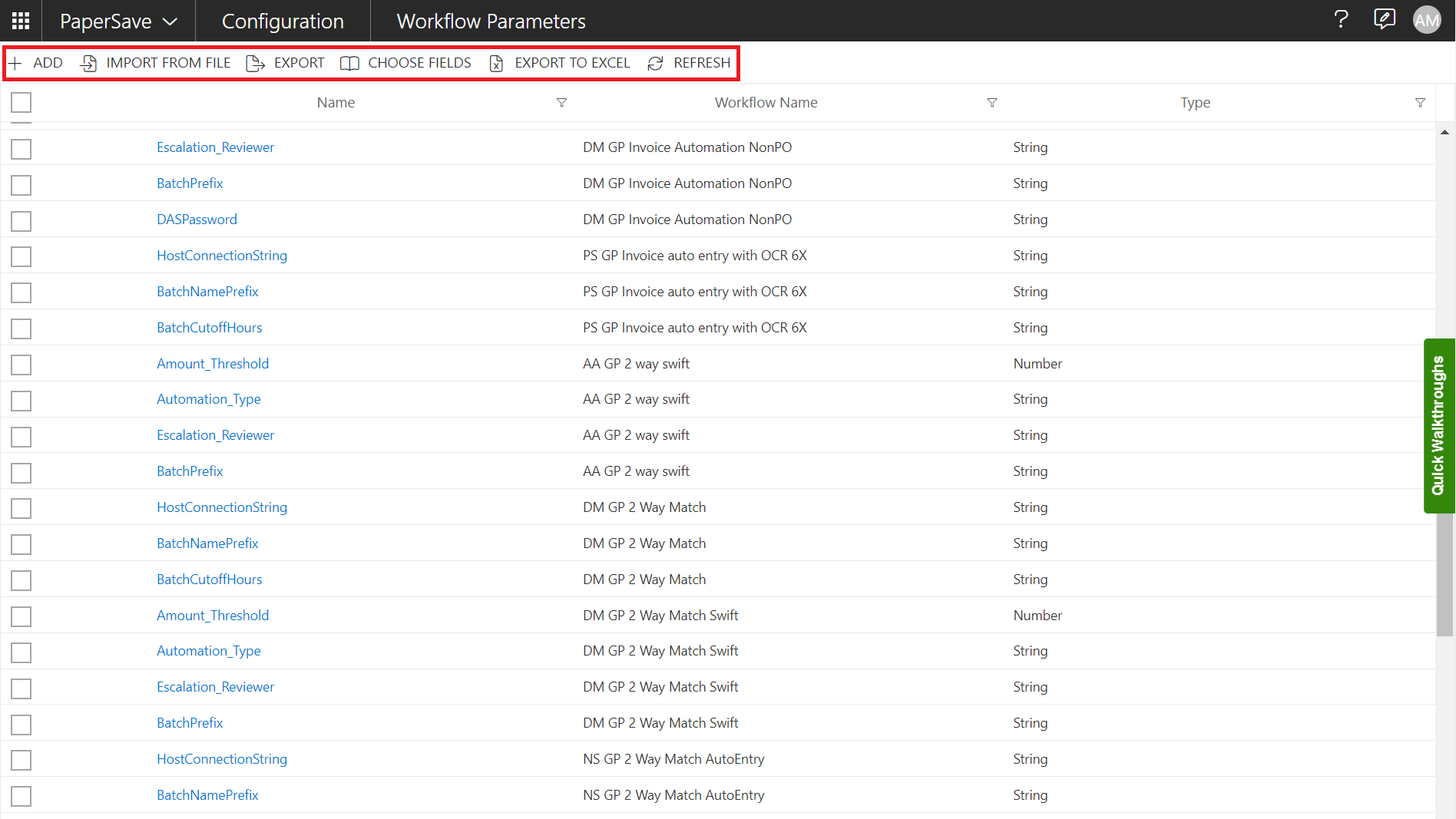This screenshot has width=1456, height=819.
Task: Check the DASPassword row checkbox
Action: [x=22, y=220]
